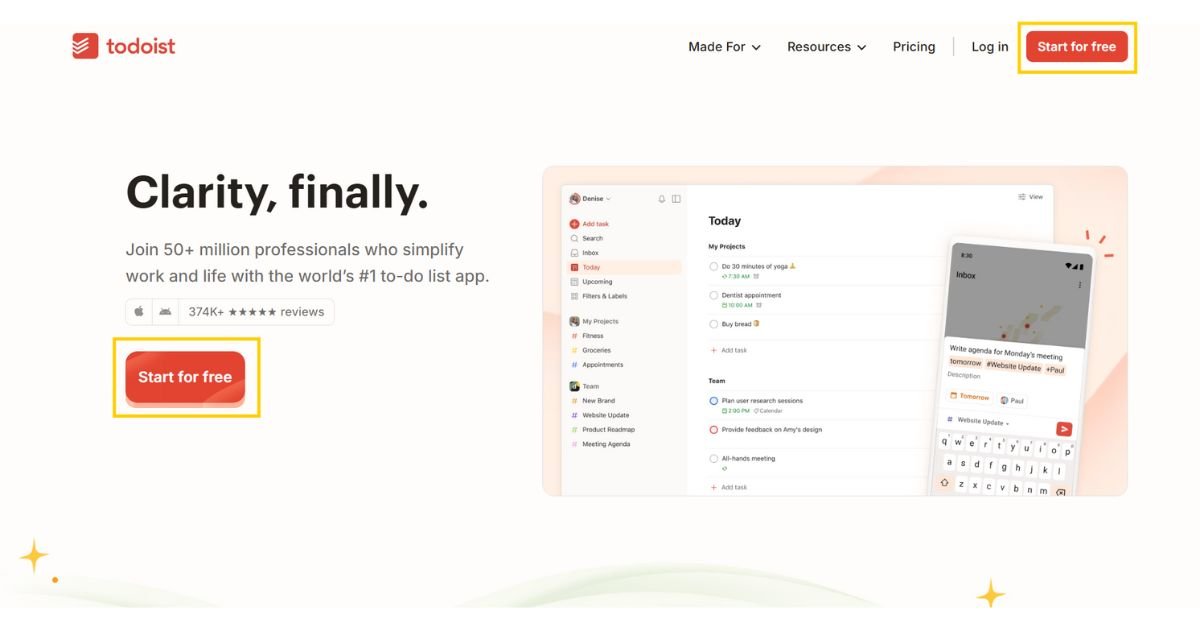The image size is (1200, 628).
Task: Click the highlighted Start for free button
Action: [185, 377]
